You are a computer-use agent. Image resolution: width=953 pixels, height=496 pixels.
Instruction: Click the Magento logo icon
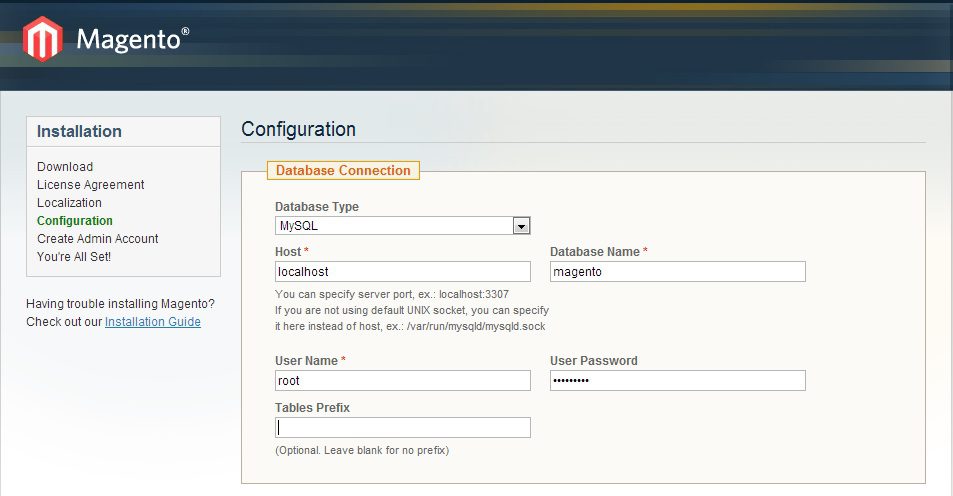(x=43, y=39)
